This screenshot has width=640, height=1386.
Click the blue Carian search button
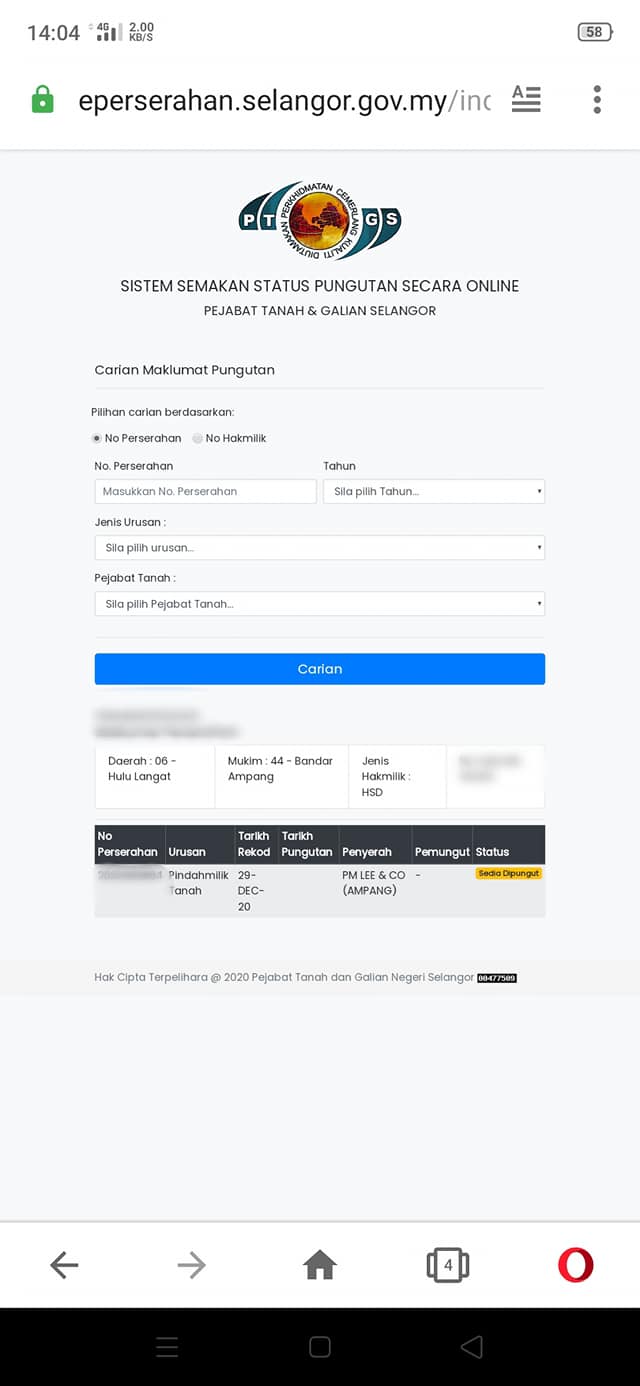(x=320, y=669)
